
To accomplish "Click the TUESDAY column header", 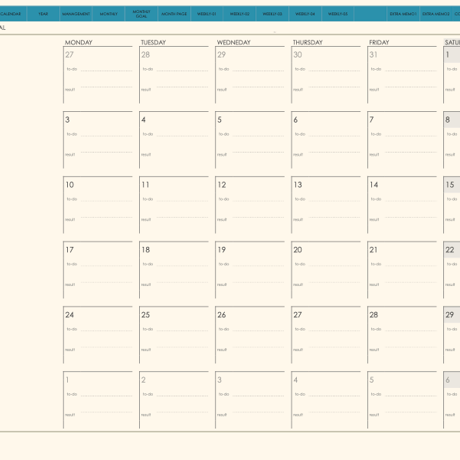I will (x=153, y=42).
